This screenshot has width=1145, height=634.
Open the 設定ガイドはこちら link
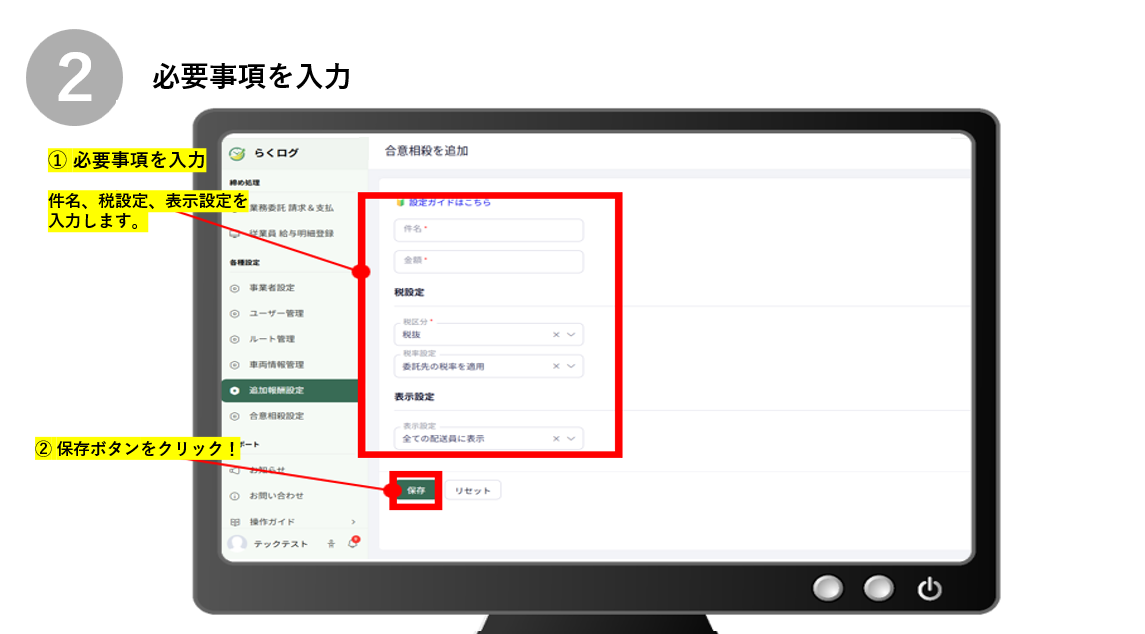[x=449, y=202]
